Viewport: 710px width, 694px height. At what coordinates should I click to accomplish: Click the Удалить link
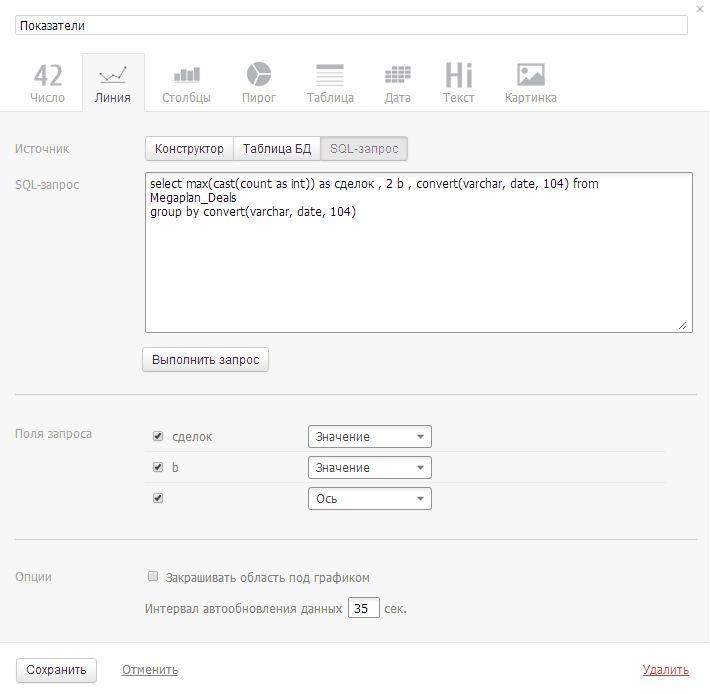point(665,670)
